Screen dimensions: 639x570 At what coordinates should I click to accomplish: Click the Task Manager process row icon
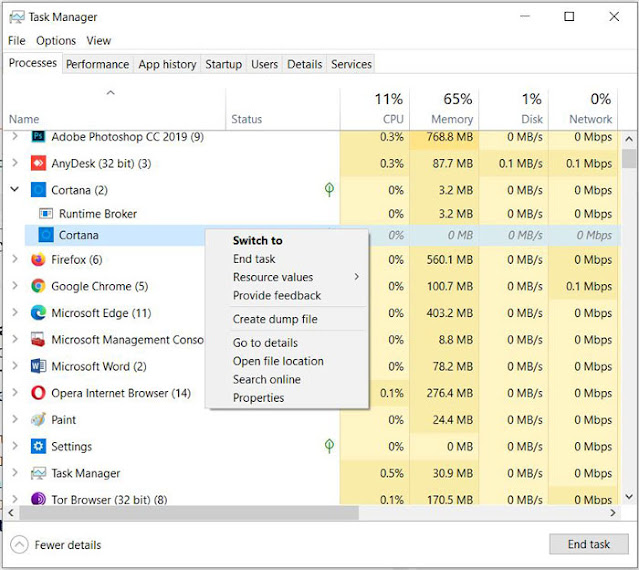pyautogui.click(x=38, y=473)
